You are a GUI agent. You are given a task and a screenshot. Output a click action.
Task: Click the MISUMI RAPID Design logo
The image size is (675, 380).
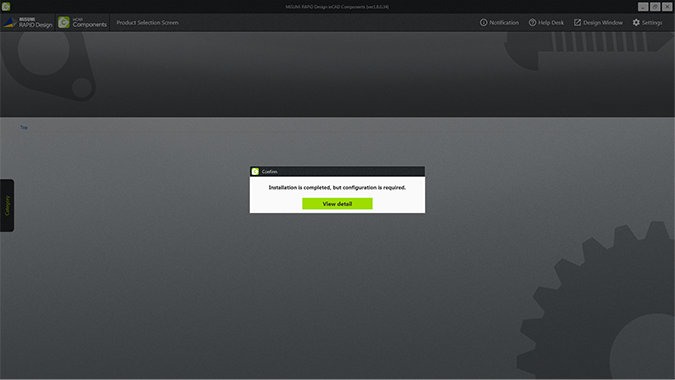[28, 22]
